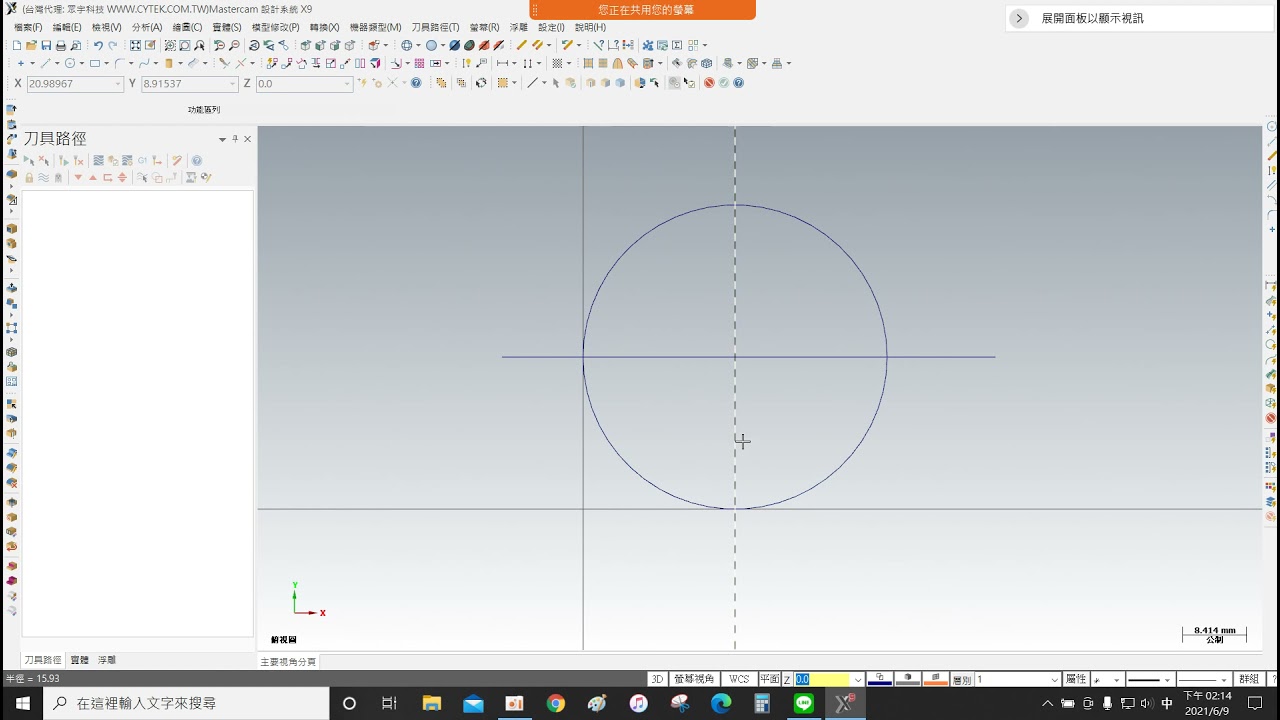1280x720 pixels.
Task: Select the wireframe globe shading icon
Action: click(406, 46)
